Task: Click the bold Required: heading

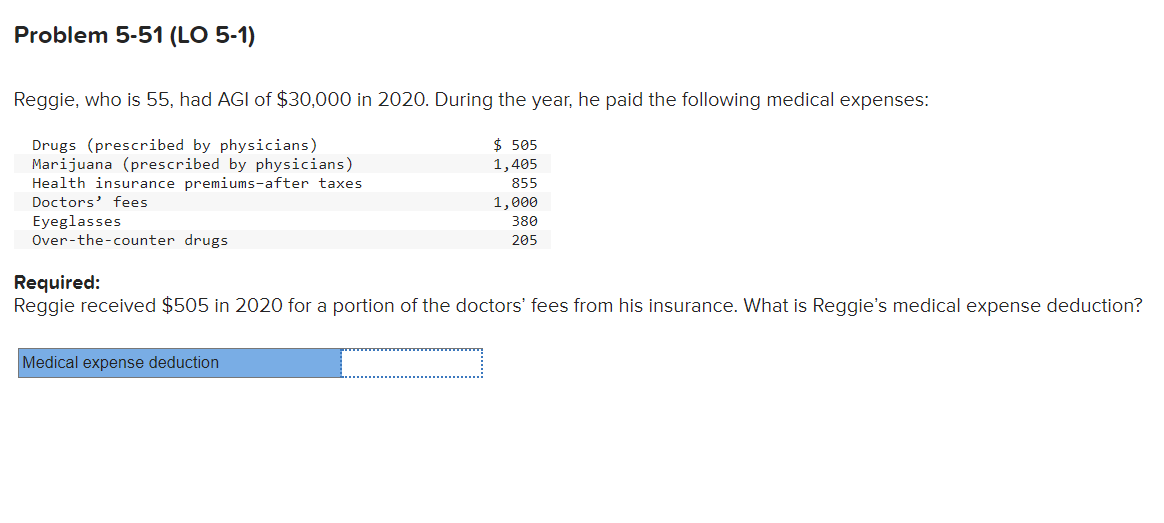Action: (x=57, y=283)
